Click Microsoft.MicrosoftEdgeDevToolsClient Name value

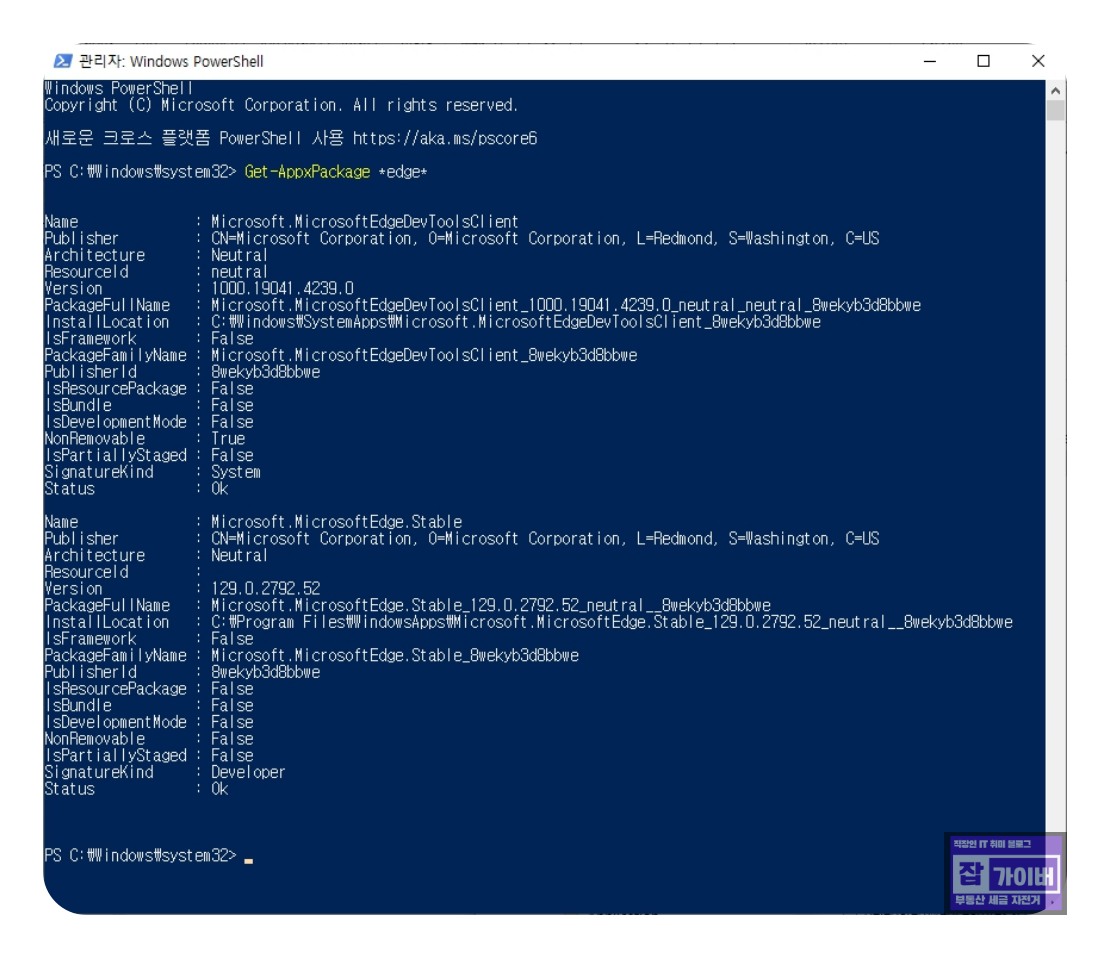pyautogui.click(x=365, y=222)
